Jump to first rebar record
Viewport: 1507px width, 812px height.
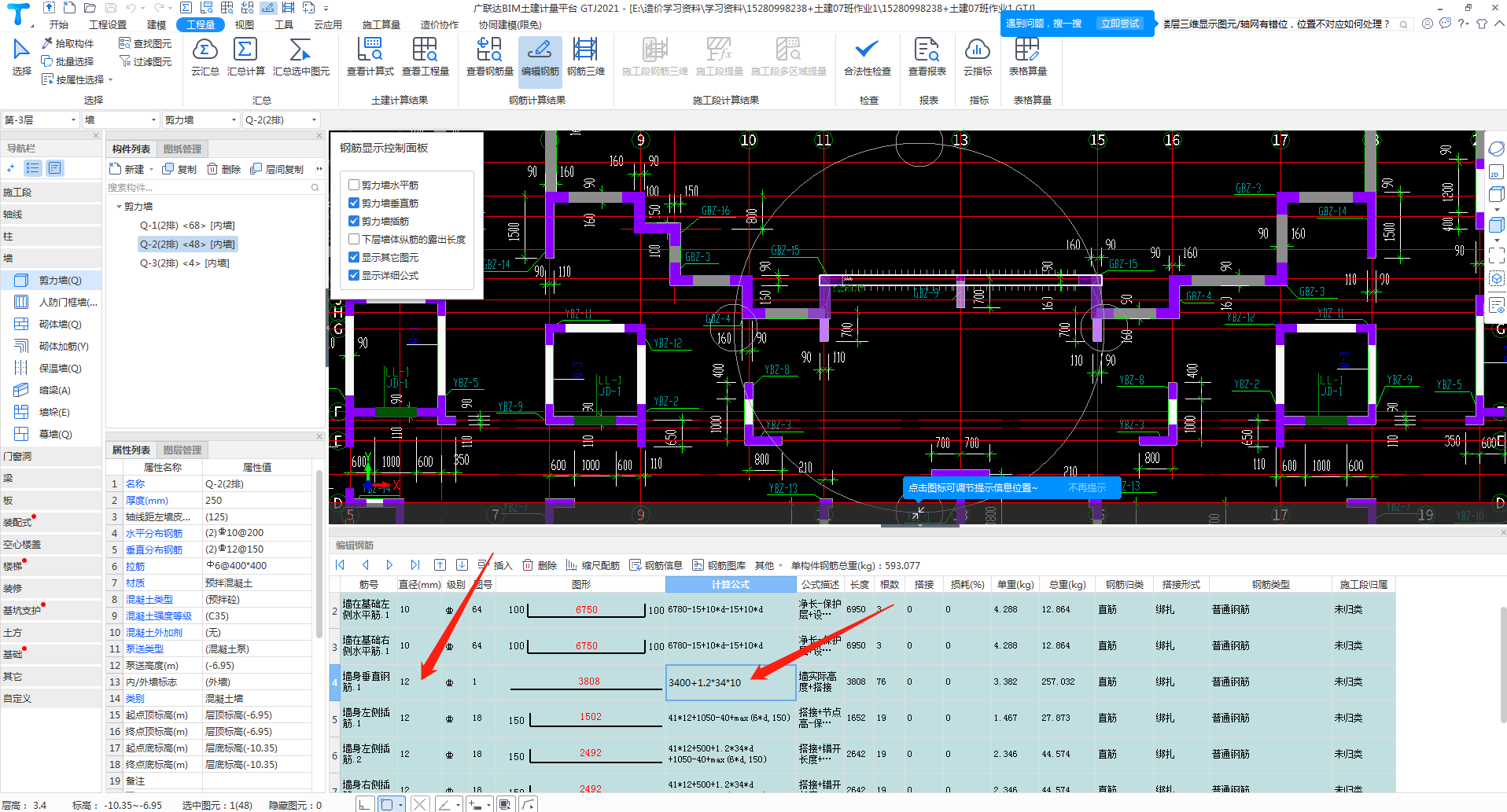pos(340,564)
